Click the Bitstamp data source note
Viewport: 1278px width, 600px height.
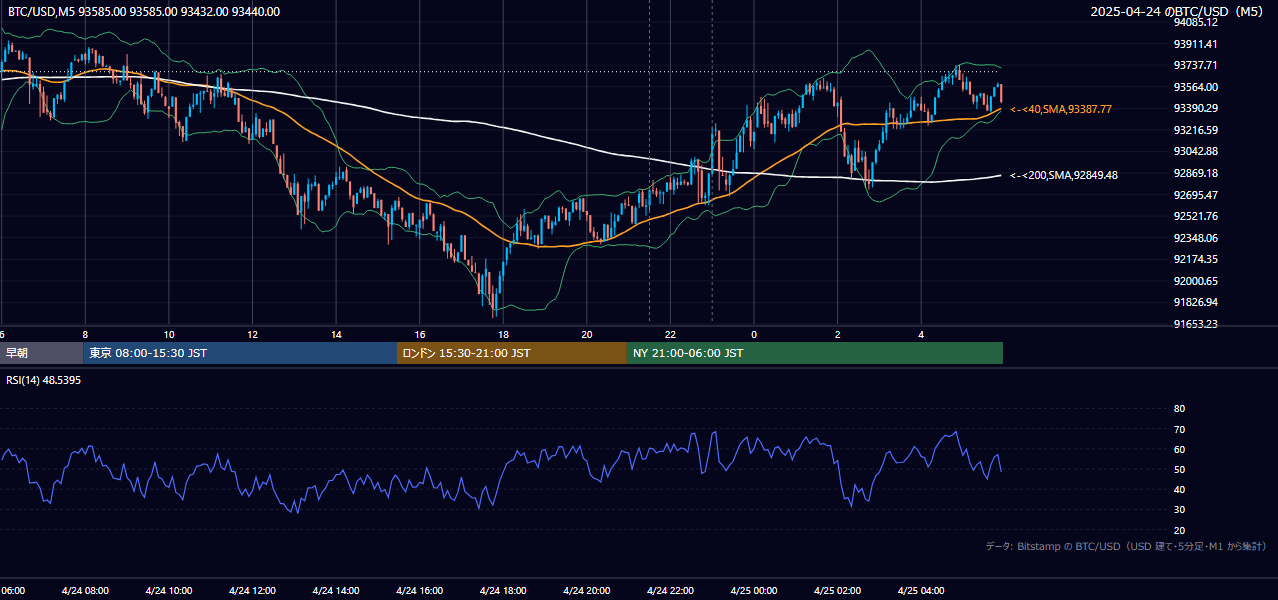(1126, 546)
